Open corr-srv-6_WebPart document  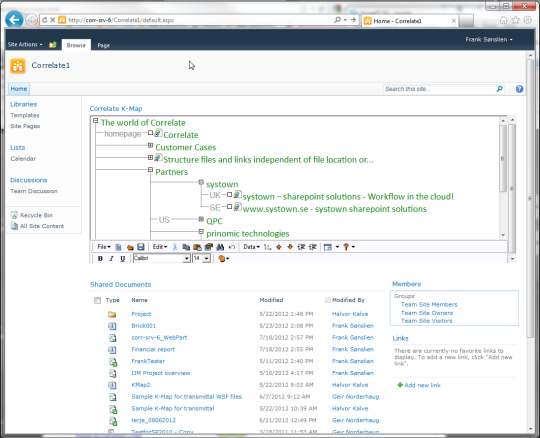tap(159, 337)
